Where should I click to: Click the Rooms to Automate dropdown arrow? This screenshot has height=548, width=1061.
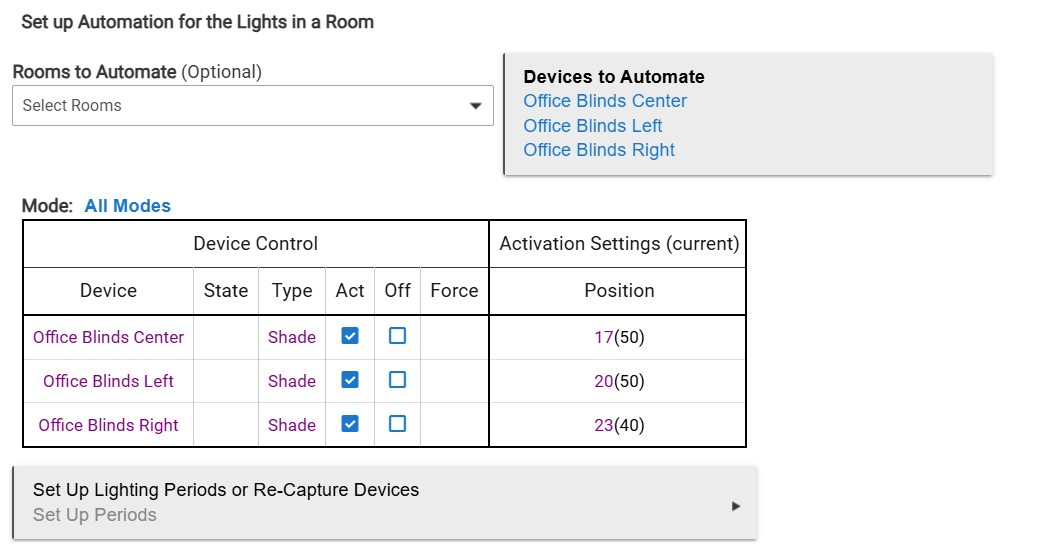click(476, 106)
